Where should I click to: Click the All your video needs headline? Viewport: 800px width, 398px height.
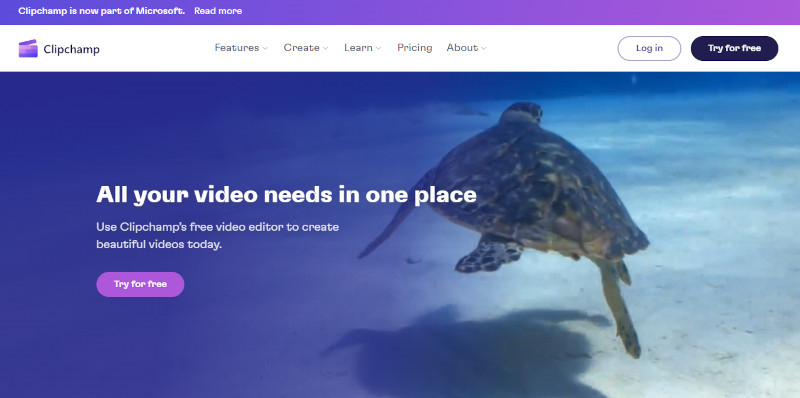click(286, 194)
